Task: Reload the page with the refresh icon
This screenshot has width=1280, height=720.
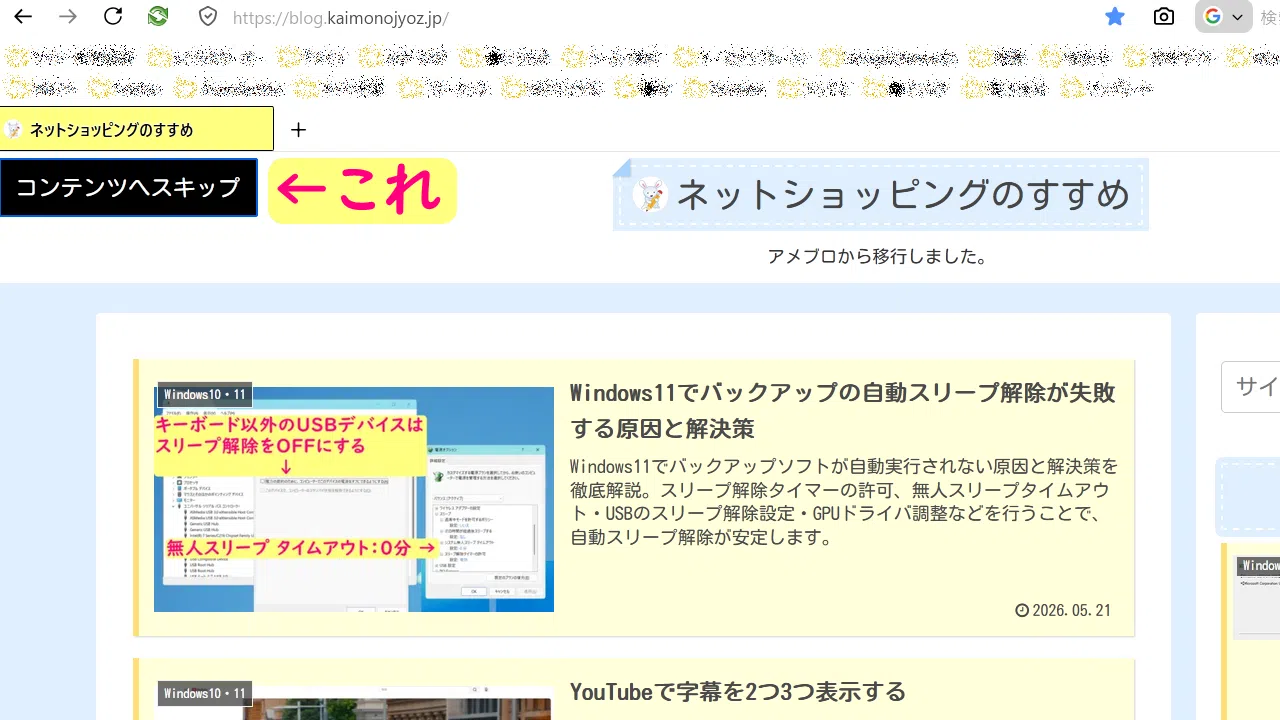Action: [113, 17]
